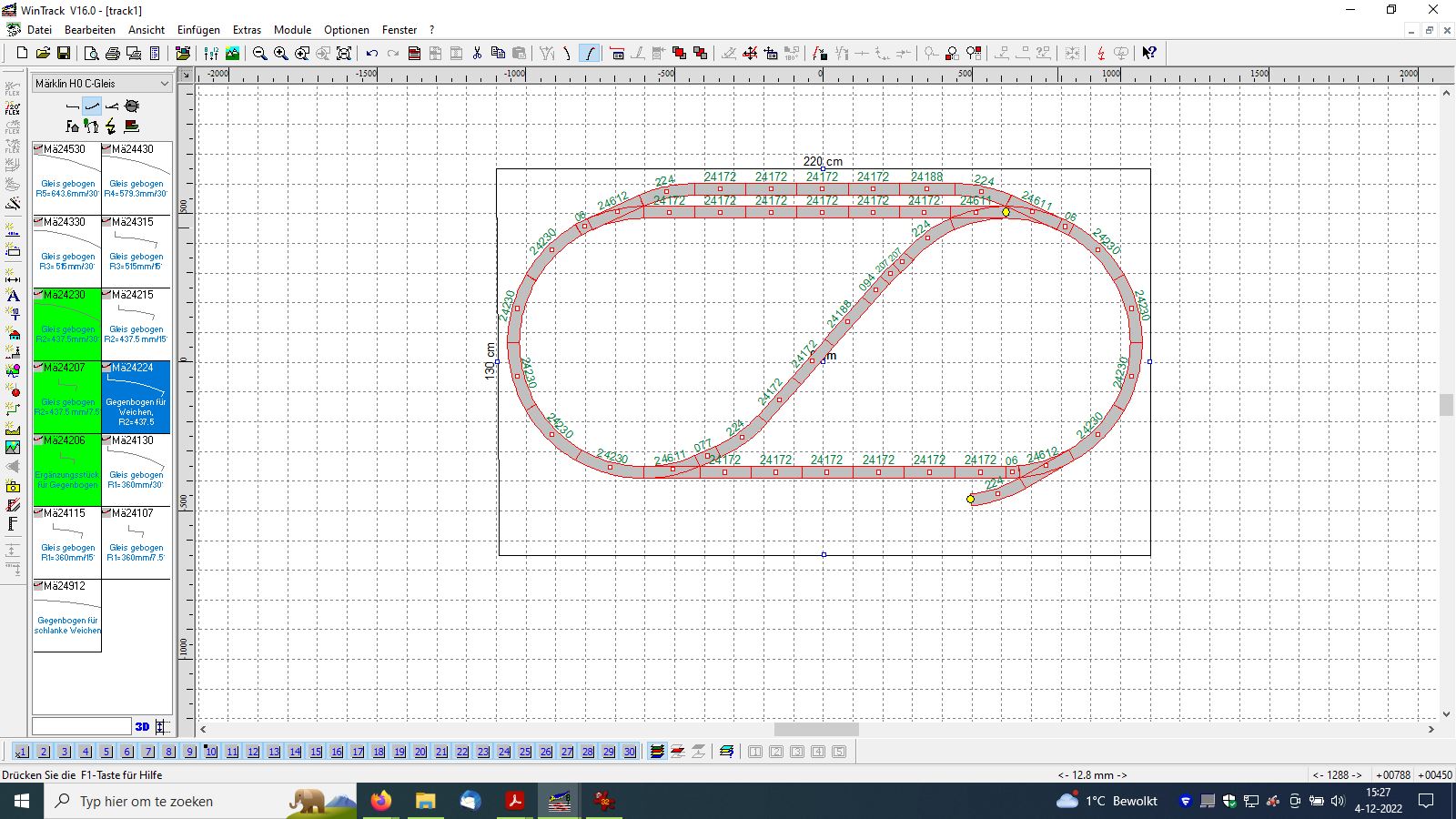Select track piece Mä24530 in library
Image resolution: width=1456 pixels, height=819 pixels.
[x=67, y=178]
